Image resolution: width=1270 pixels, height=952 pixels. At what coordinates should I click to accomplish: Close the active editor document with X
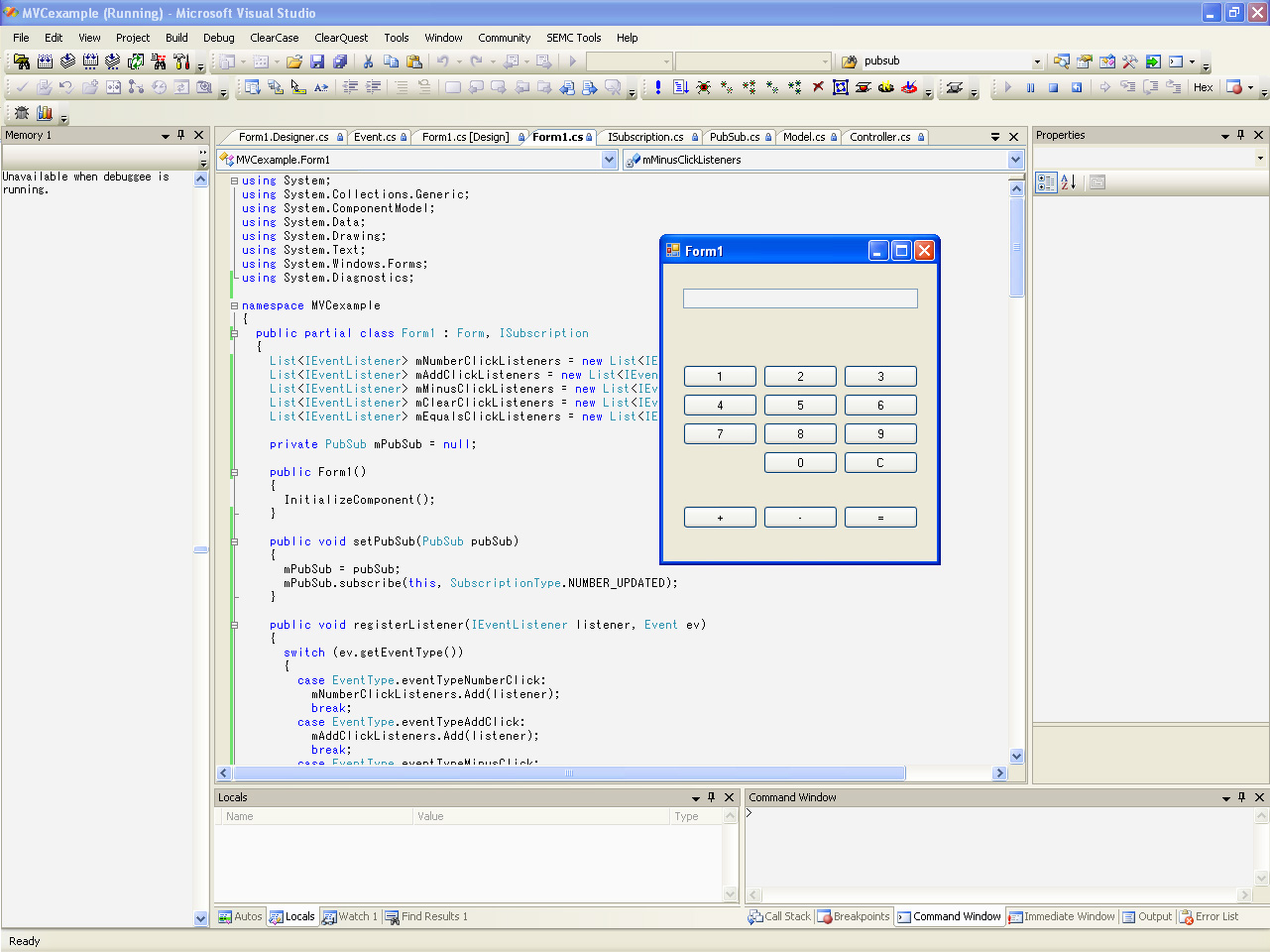point(1013,137)
